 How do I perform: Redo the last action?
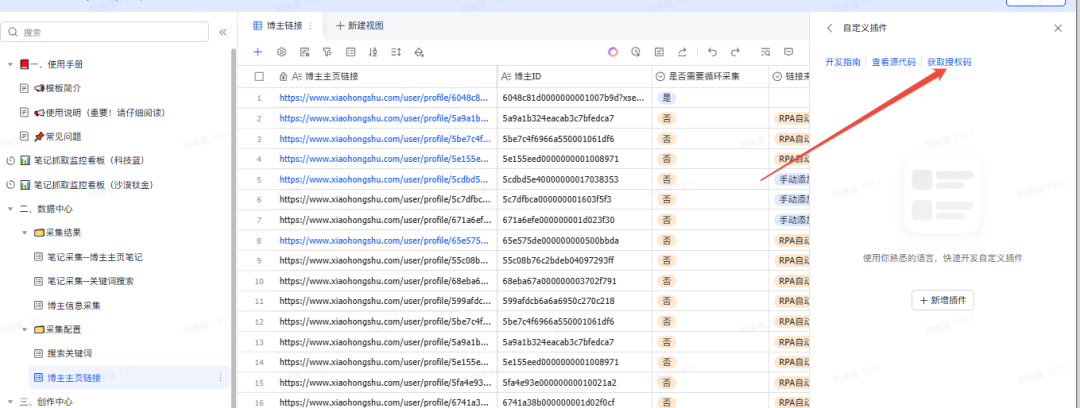(x=736, y=52)
